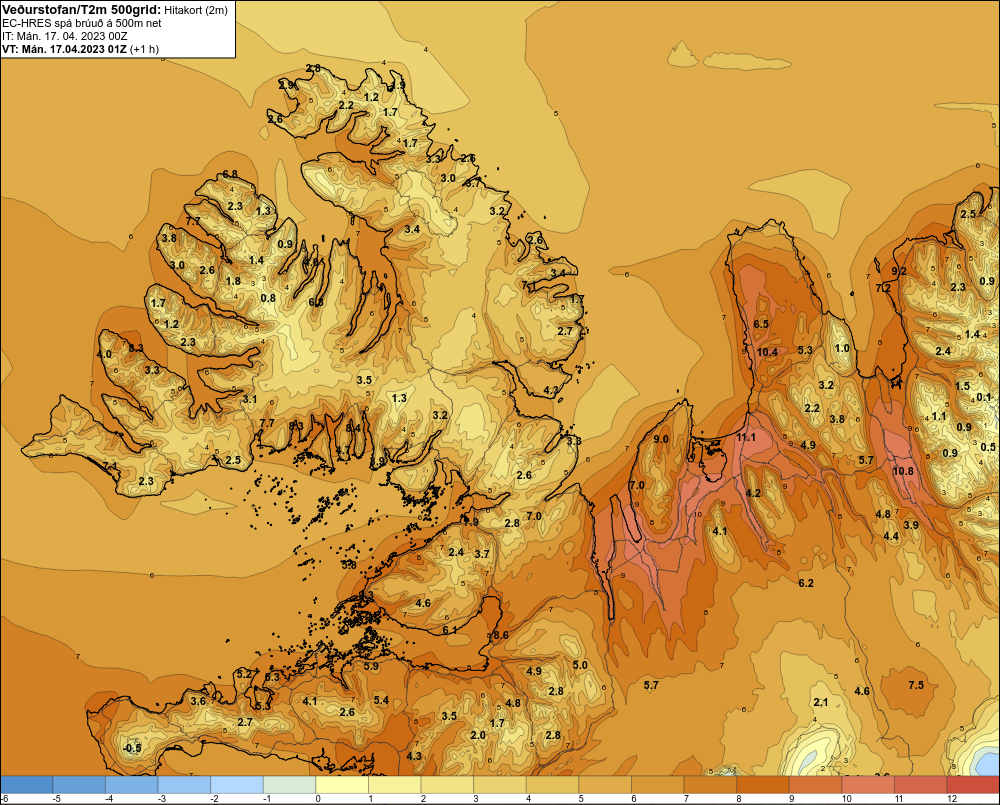1000x805 pixels.
Task: Select legend swatch between -4 and -3
Action: (131, 784)
